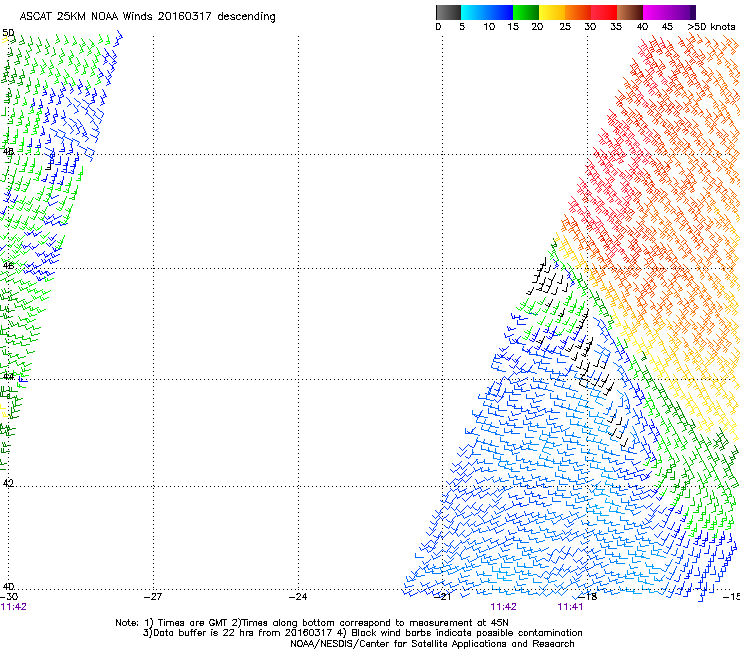Click the purple '11:41' time label
The image size is (740, 650).
[570, 607]
